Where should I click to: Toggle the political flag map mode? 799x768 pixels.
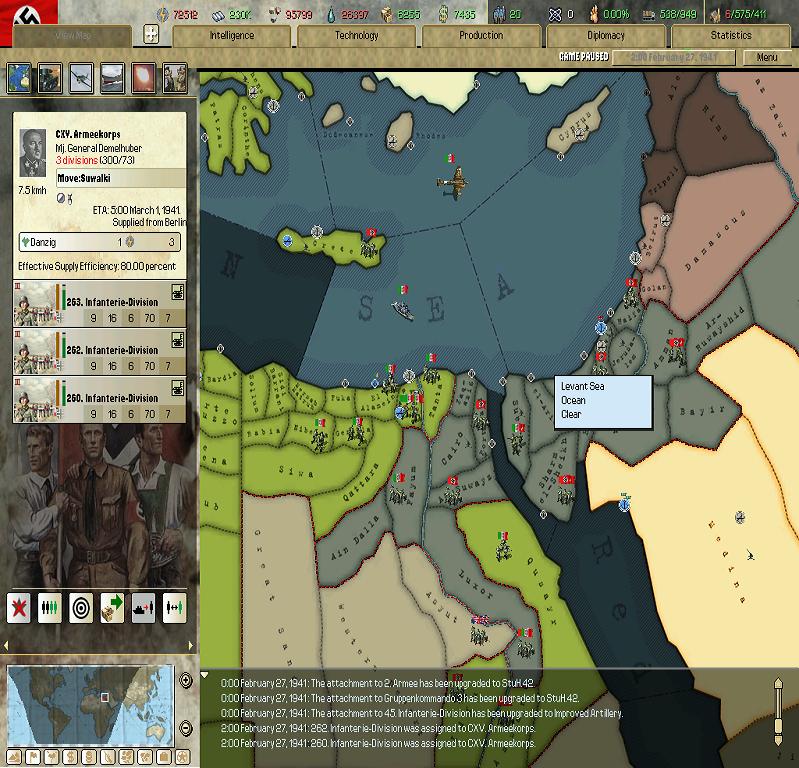pyautogui.click(x=32, y=757)
